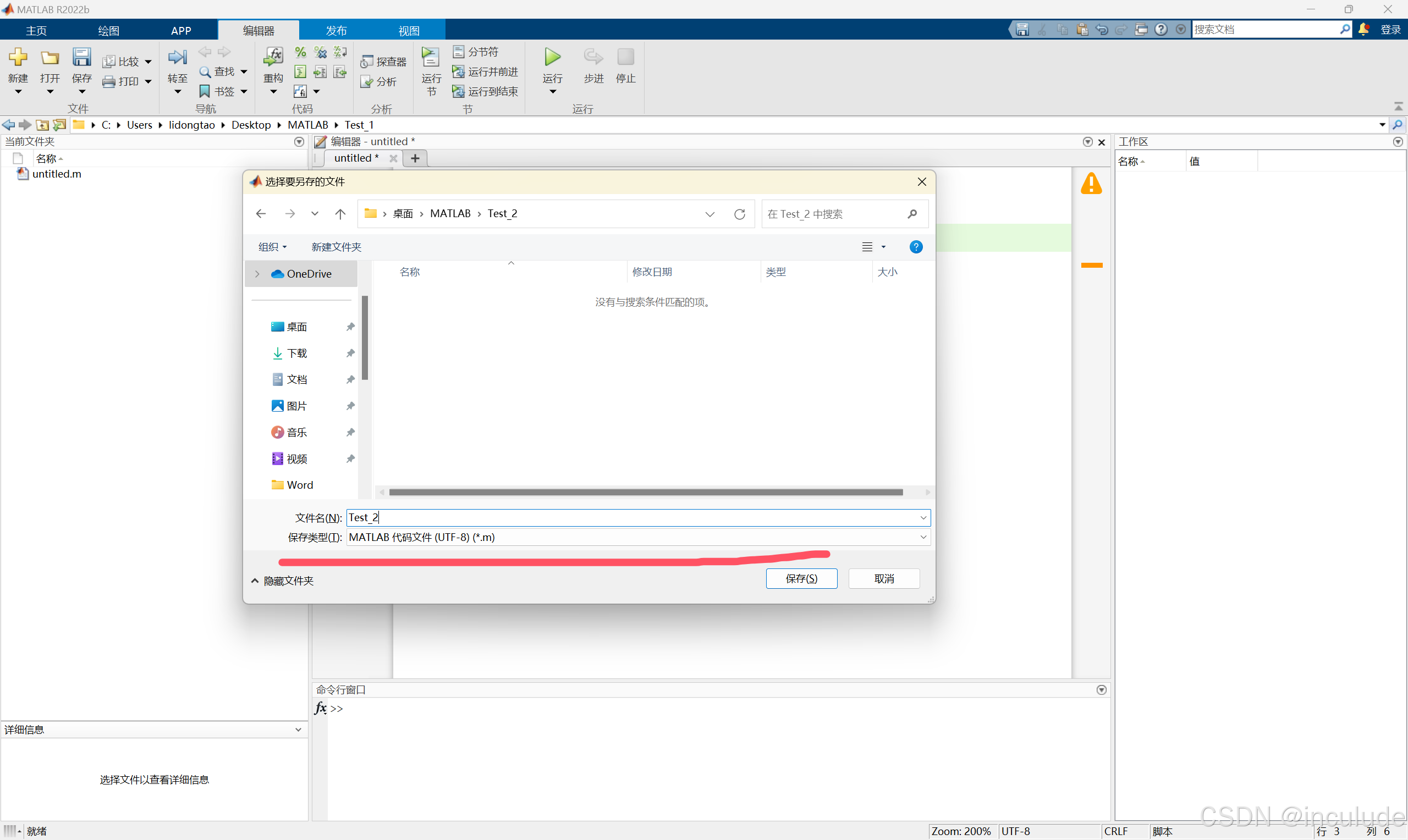
Task: Click the Profiler (探查器) icon
Action: [x=367, y=62]
